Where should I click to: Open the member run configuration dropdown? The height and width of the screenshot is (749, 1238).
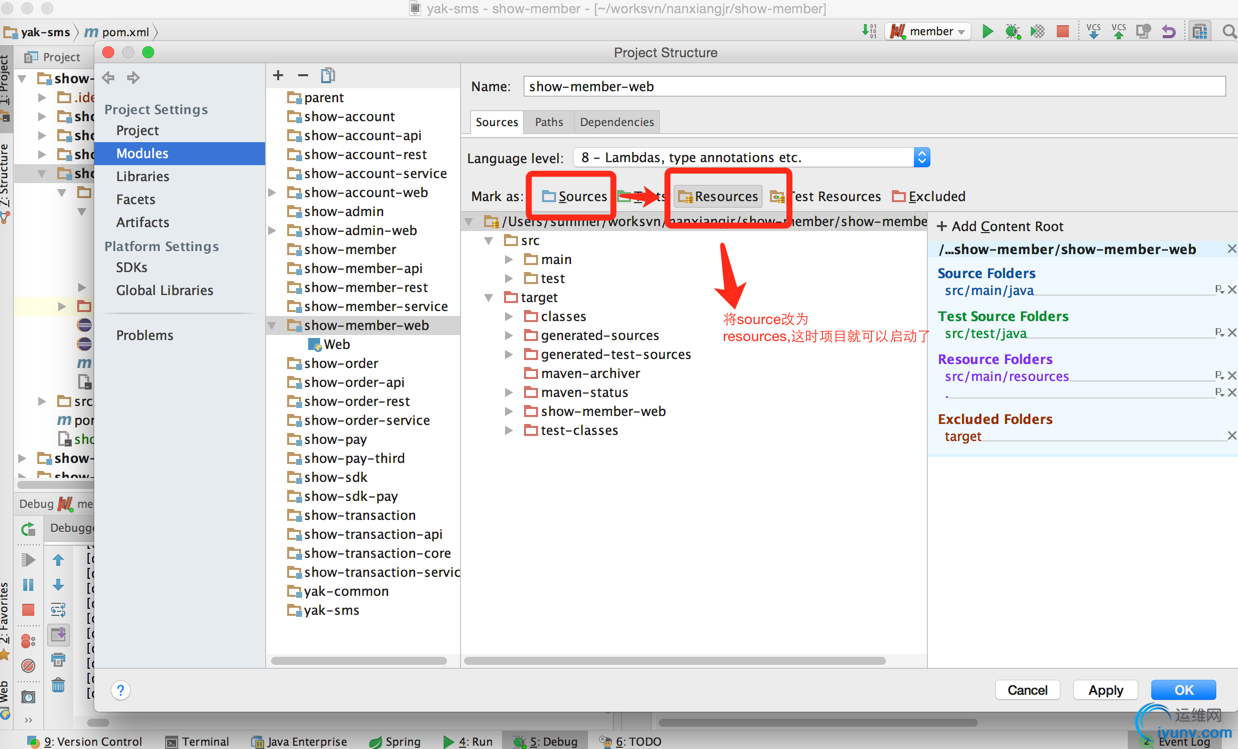tap(929, 31)
